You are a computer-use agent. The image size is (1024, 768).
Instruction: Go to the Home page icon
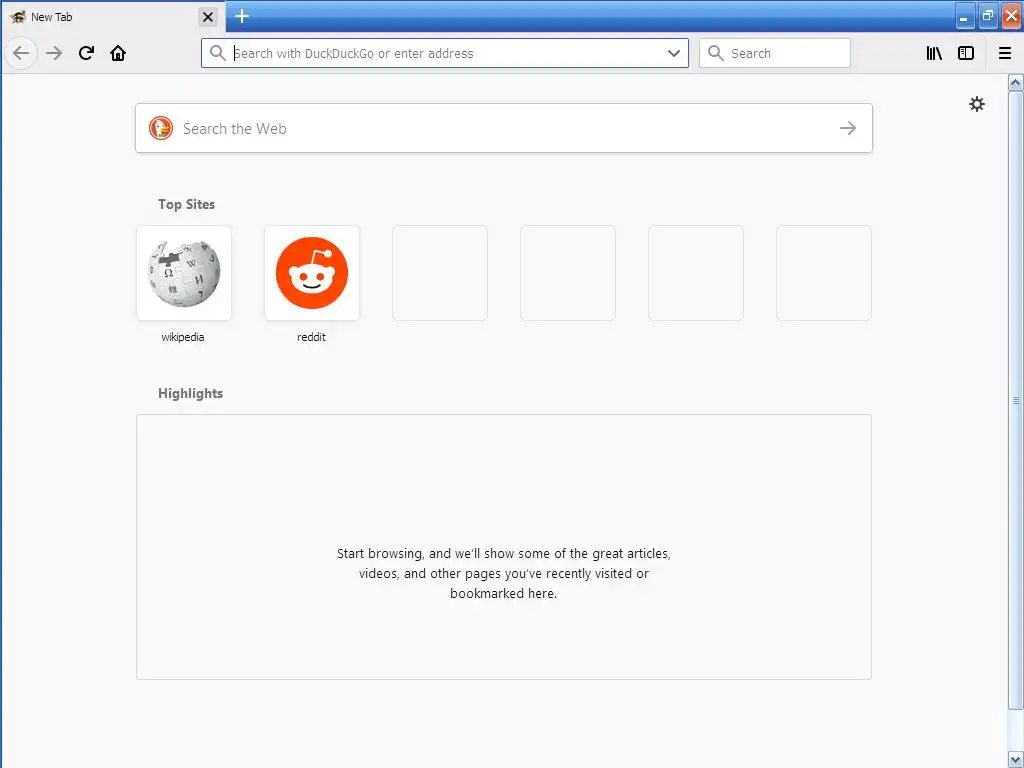coord(118,53)
